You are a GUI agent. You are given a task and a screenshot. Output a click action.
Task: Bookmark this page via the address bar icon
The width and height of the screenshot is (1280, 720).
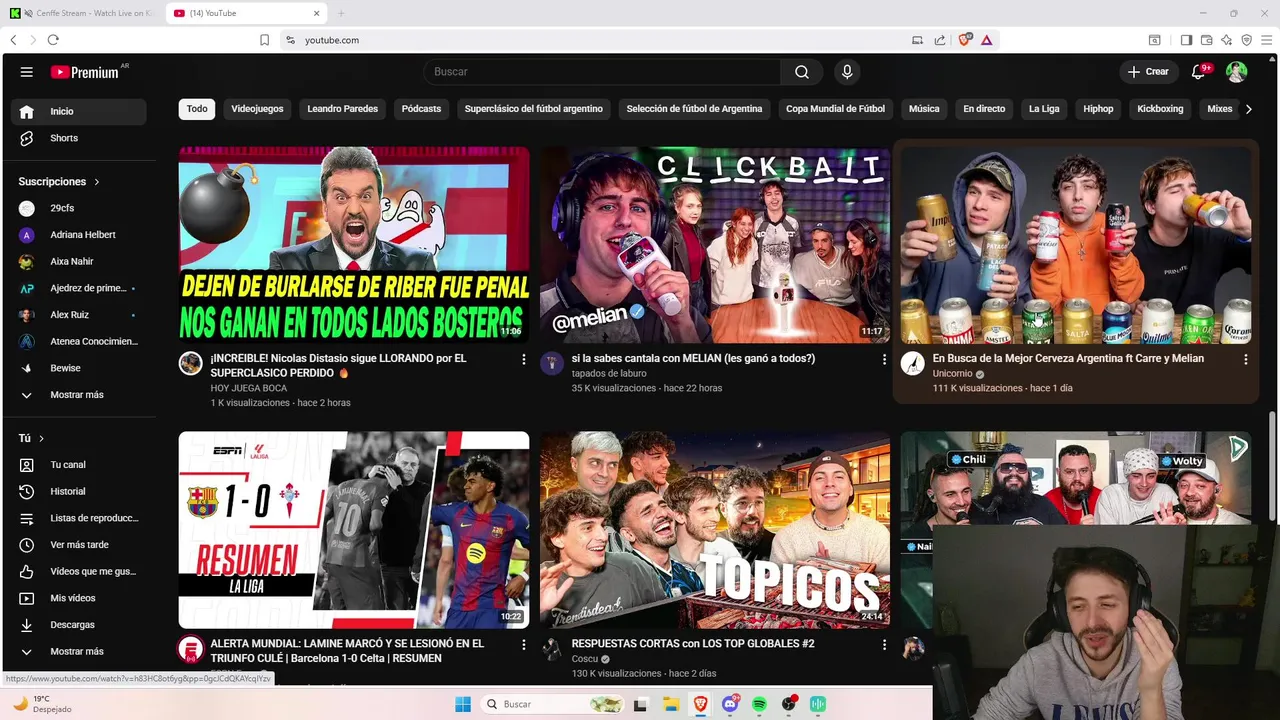click(x=265, y=40)
